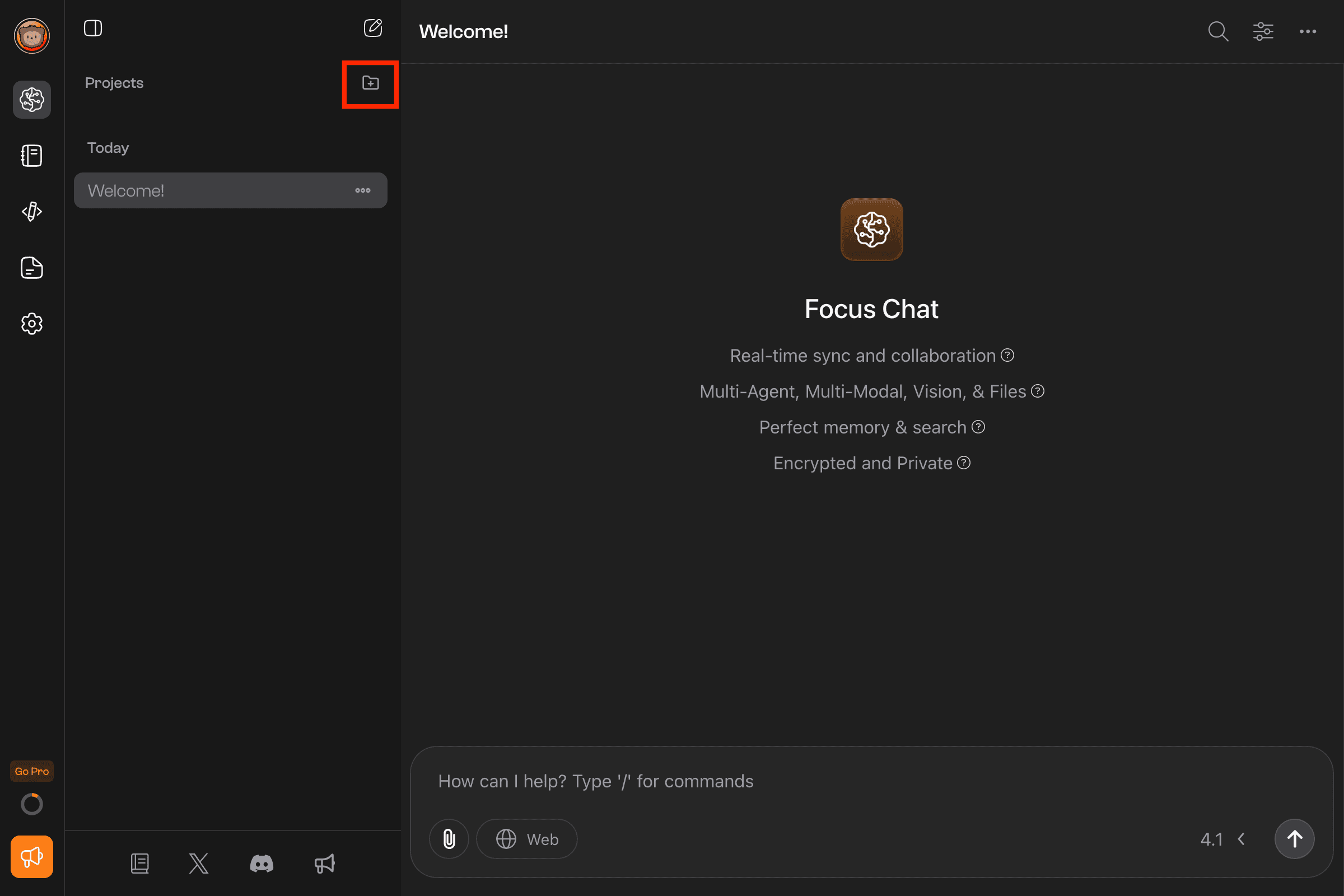Open chat settings sliders icon
Viewport: 1344px width, 896px height.
1263,31
